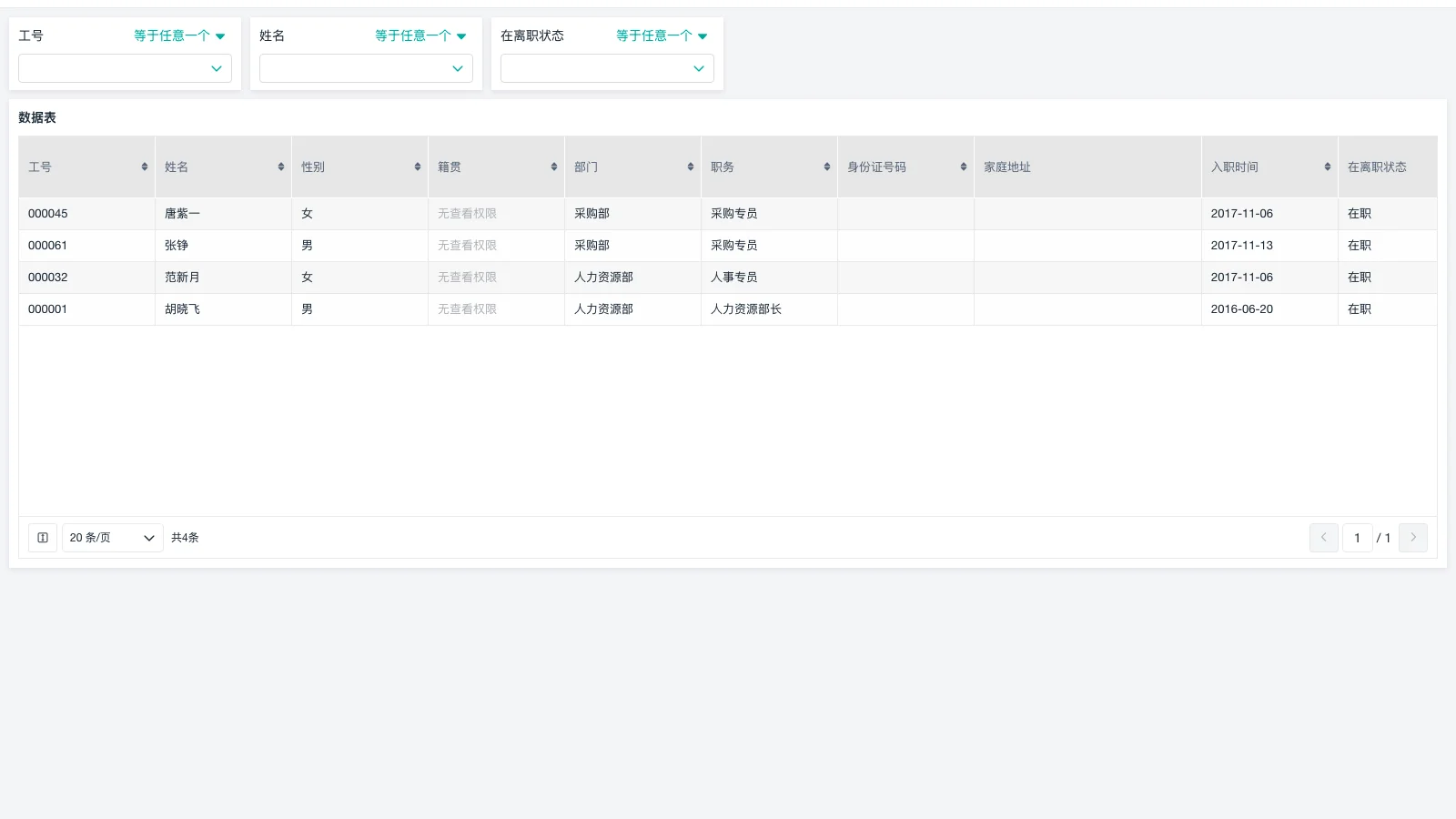Sort the 姓名 column using its sort icon
Viewport: 1456px width, 819px height.
click(x=279, y=167)
